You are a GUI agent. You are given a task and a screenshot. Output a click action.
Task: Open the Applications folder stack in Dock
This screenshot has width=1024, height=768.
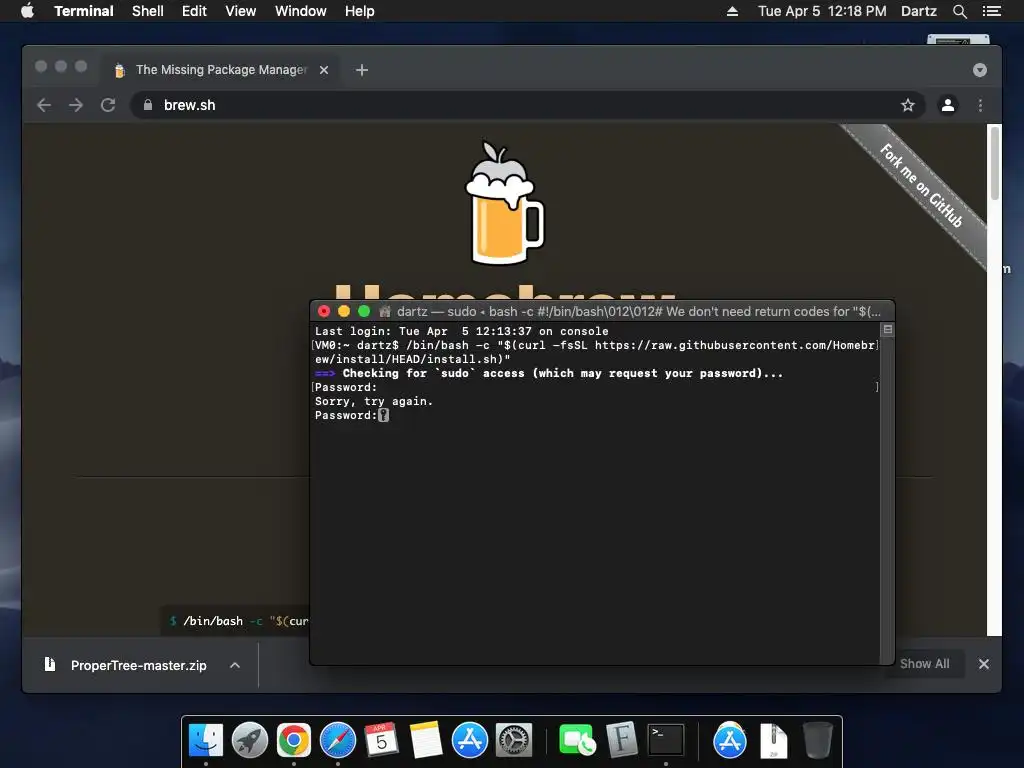[729, 740]
